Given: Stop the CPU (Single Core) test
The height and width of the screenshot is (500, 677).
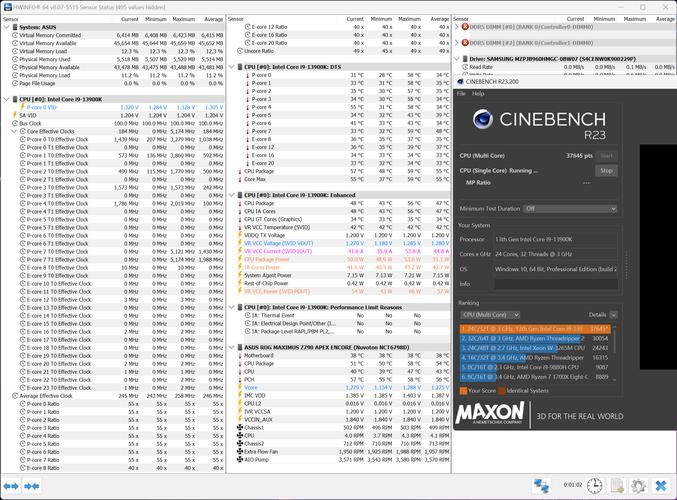Looking at the screenshot, I should (606, 171).
